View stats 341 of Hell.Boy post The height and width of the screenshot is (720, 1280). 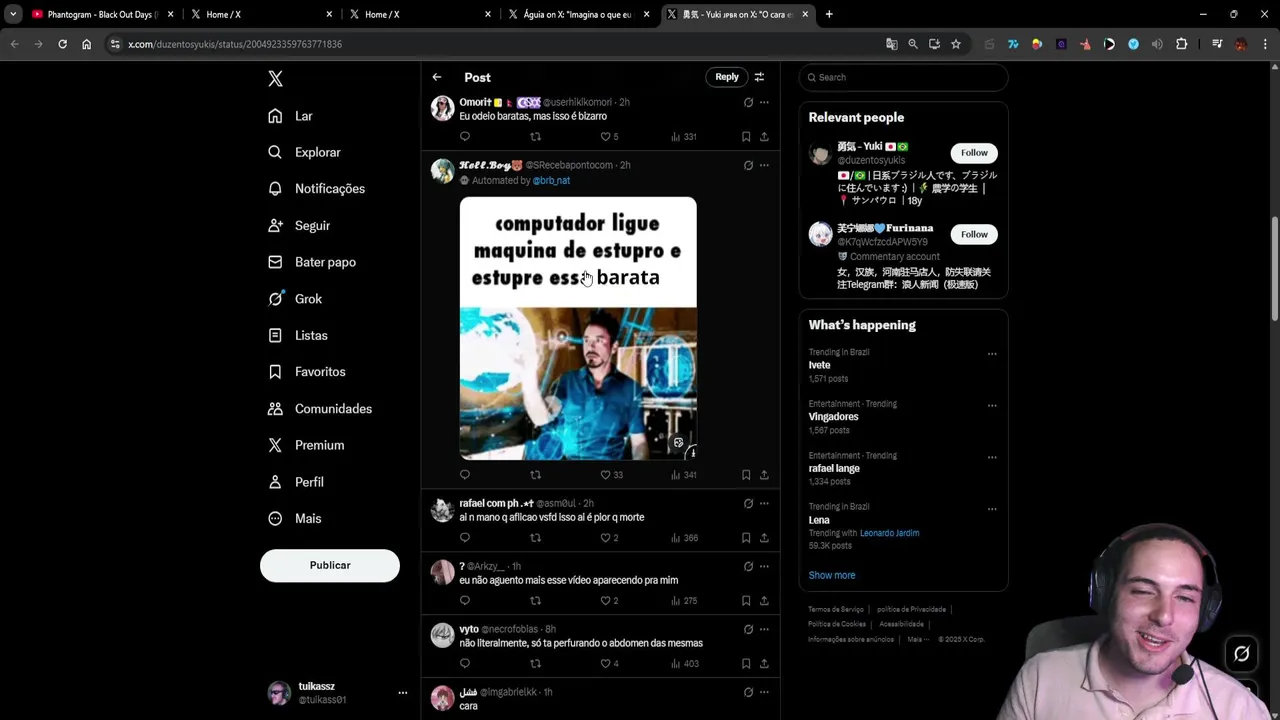[x=683, y=475]
